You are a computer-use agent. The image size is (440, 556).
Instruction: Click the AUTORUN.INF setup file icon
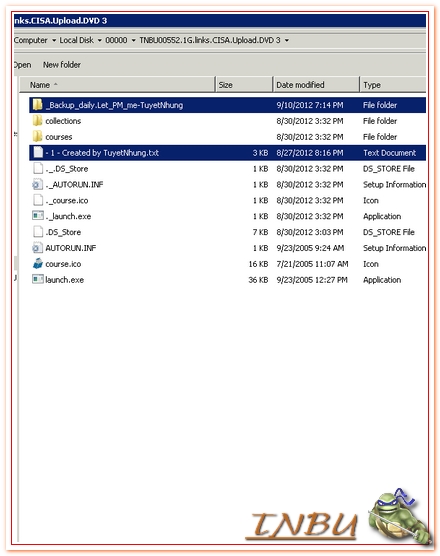click(37, 248)
